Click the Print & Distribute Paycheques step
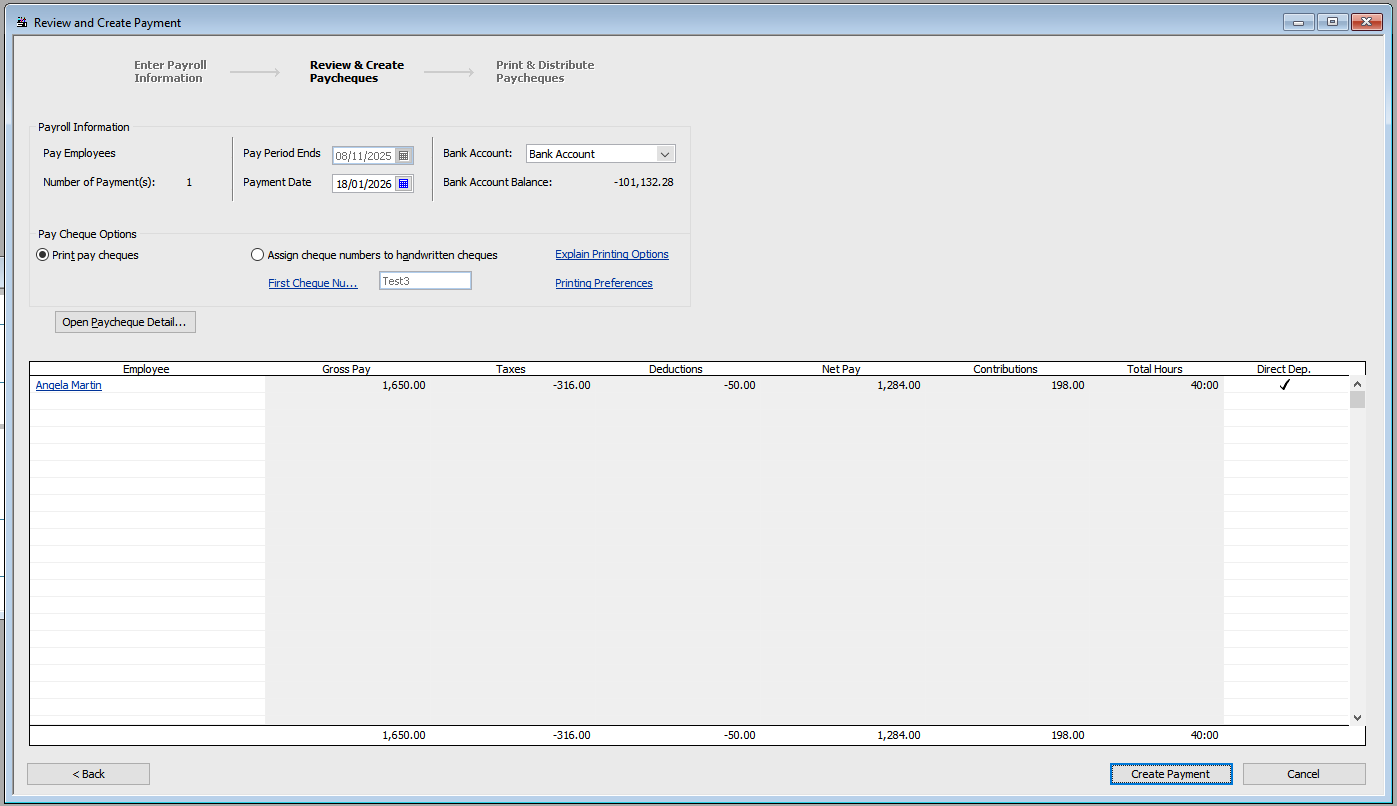Viewport: 1397px width, 806px height. 545,72
